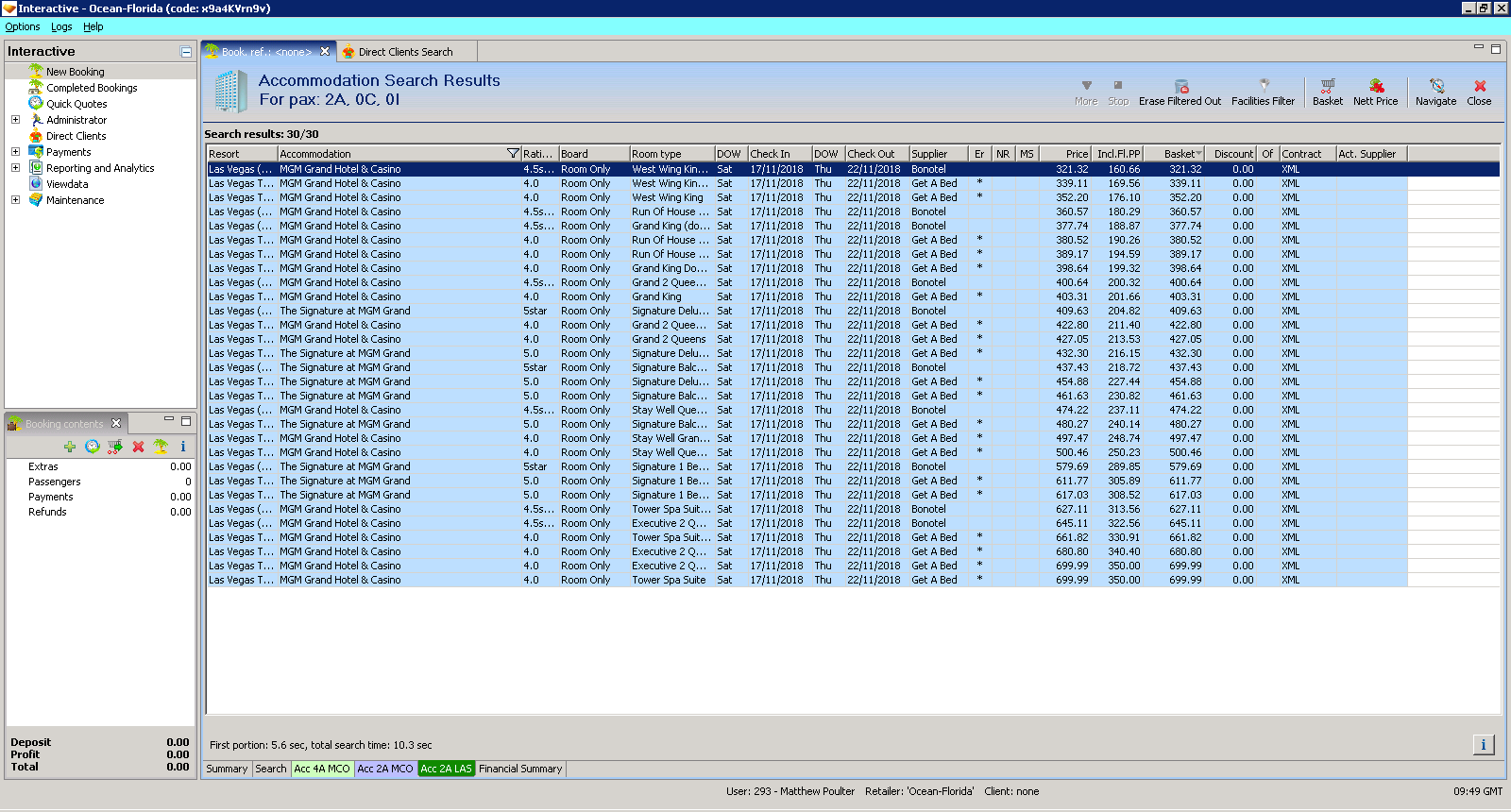Click the Direct Clients icon in navigation tree
Image resolution: width=1511 pixels, height=812 pixels.
pos(36,136)
